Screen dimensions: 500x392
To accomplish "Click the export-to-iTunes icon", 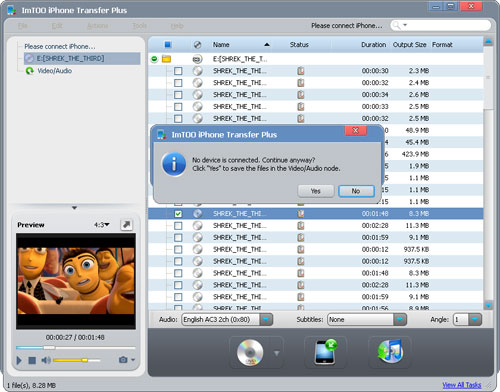I will pyautogui.click(x=390, y=352).
